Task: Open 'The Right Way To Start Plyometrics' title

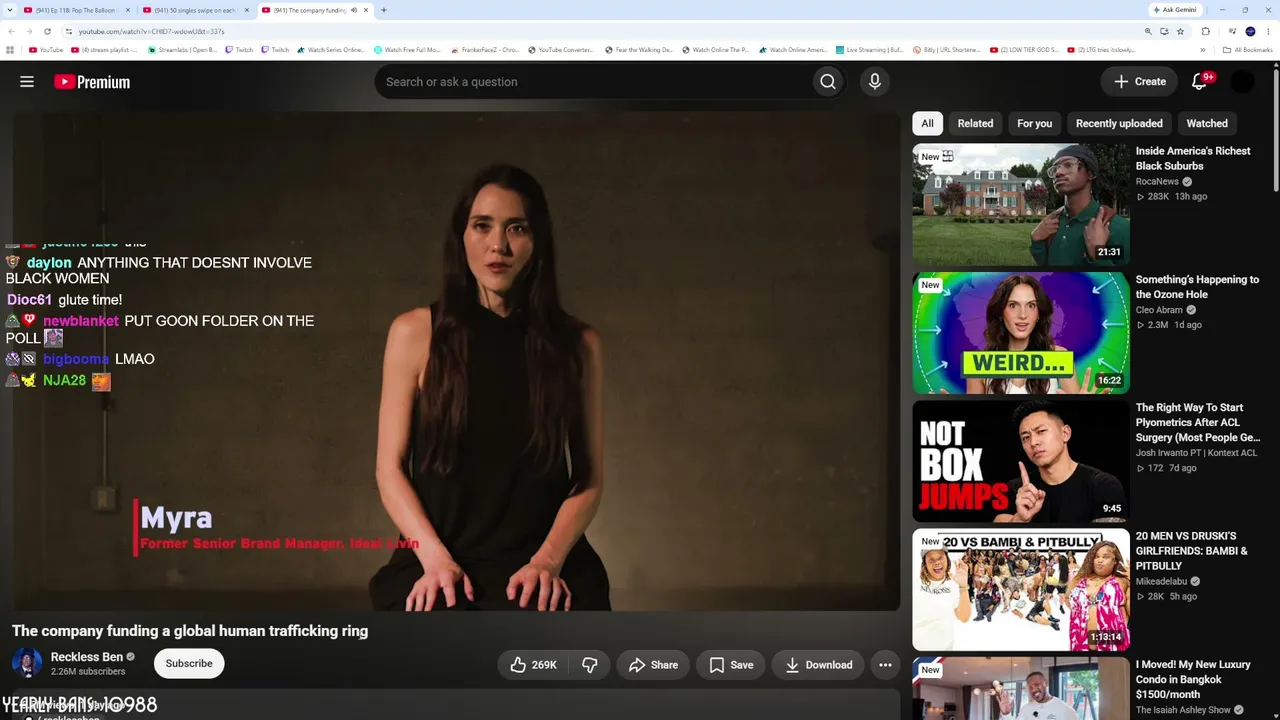Action: coord(1198,422)
